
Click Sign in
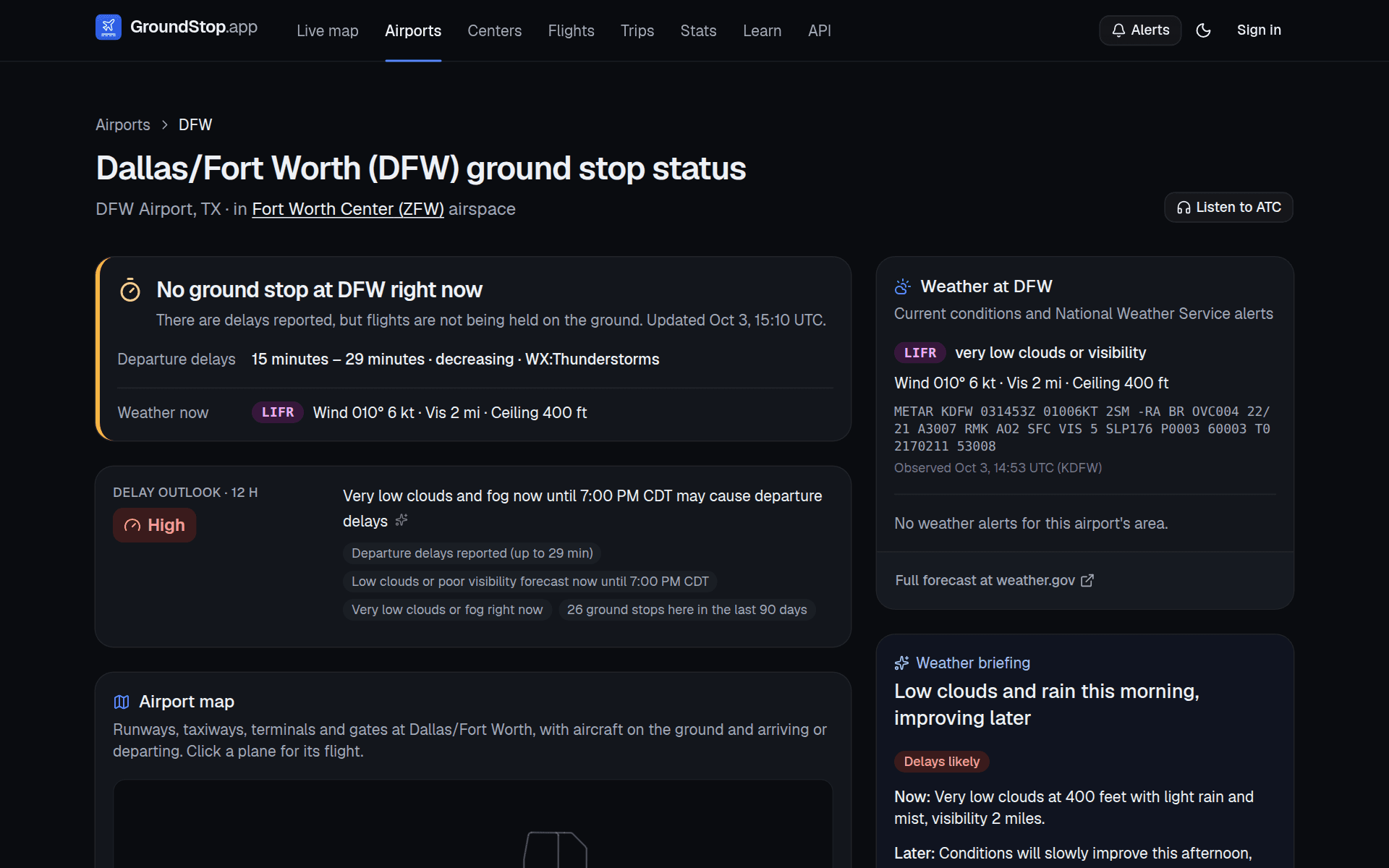click(x=1259, y=30)
